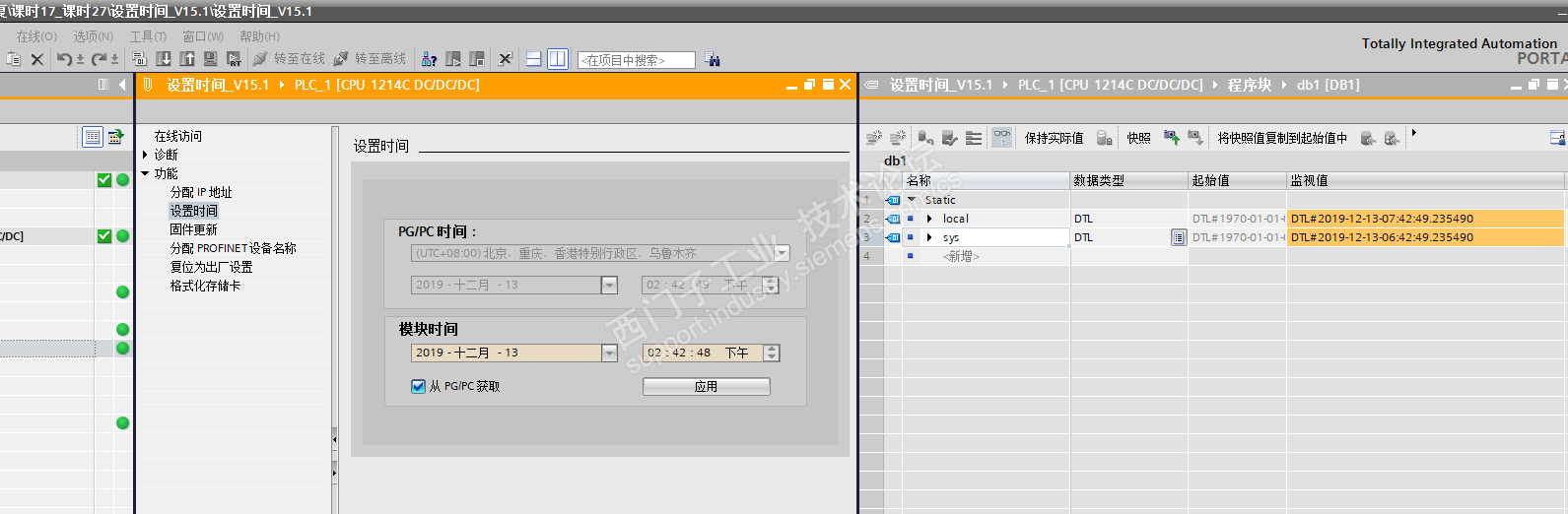
Task: Click second add-row icon in db1 toolbar
Action: tap(898, 138)
